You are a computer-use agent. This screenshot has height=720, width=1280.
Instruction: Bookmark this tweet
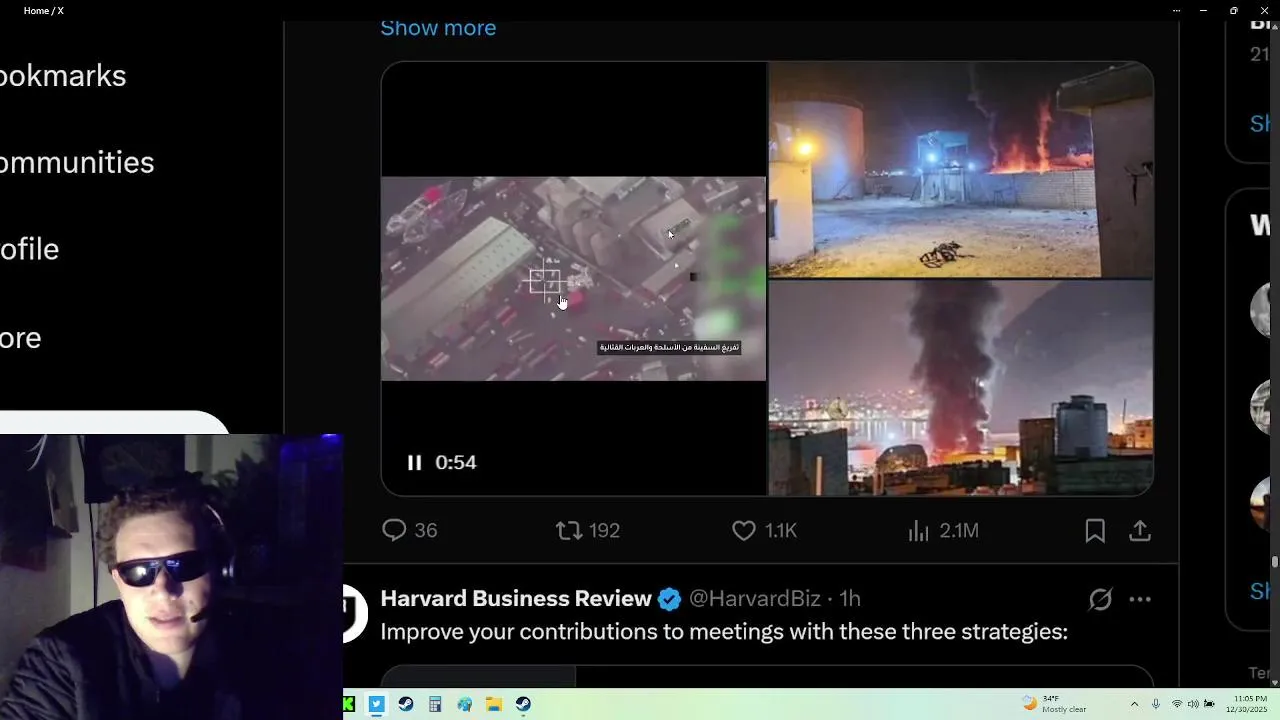pos(1095,531)
